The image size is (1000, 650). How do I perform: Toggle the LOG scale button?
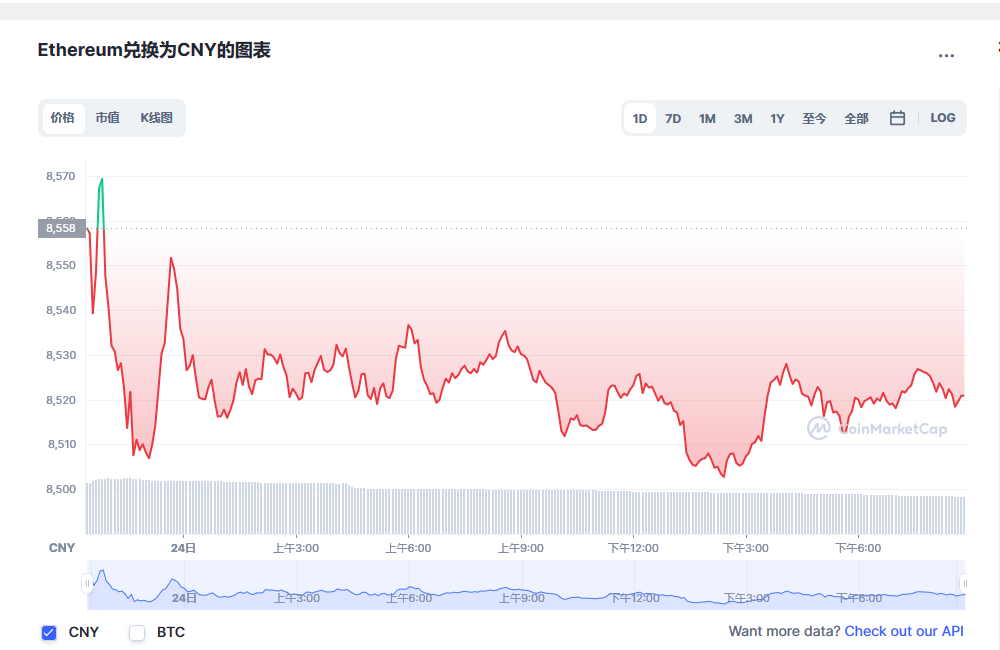943,118
